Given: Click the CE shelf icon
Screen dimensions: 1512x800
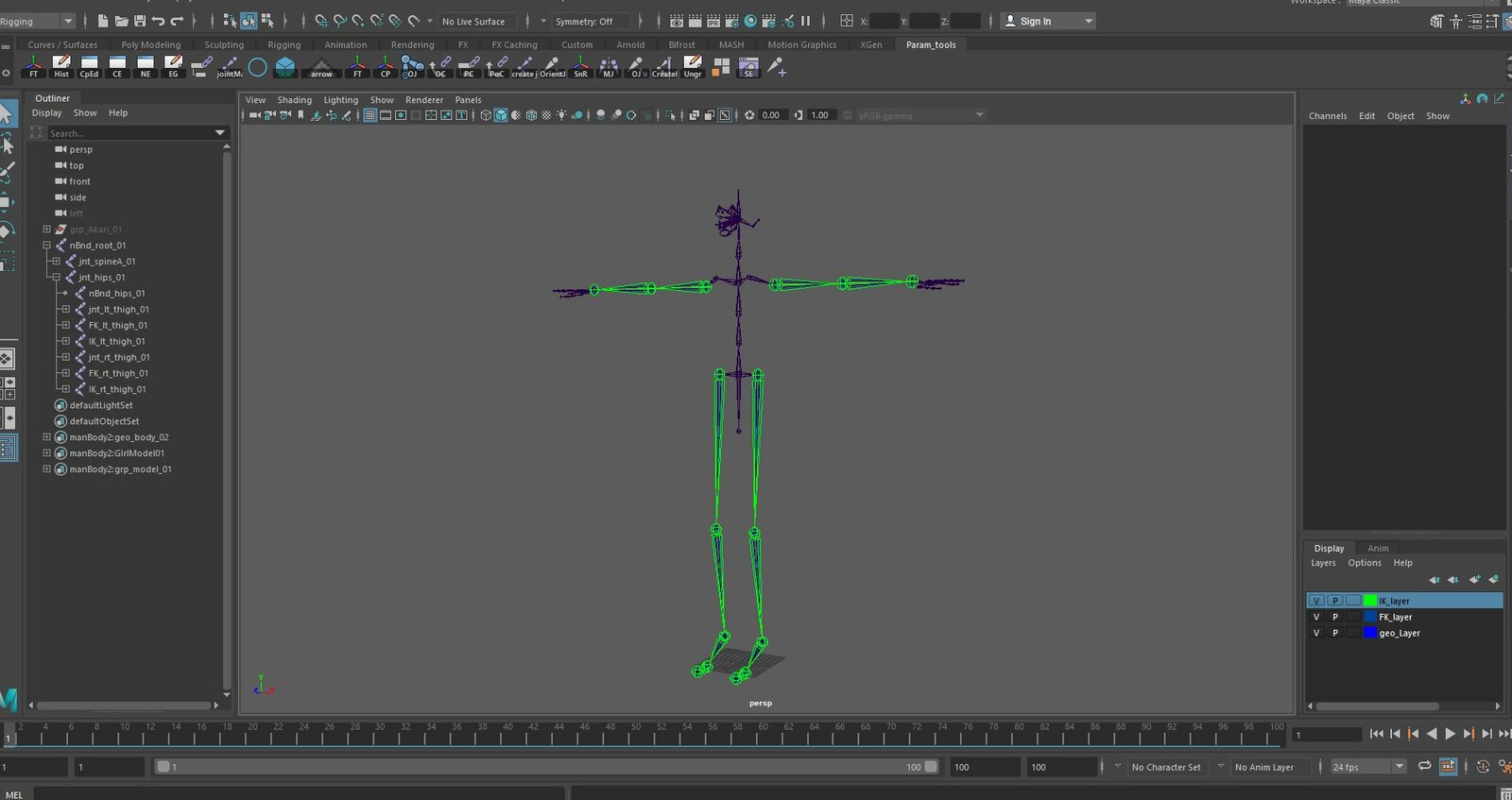Looking at the screenshot, I should pos(117,66).
